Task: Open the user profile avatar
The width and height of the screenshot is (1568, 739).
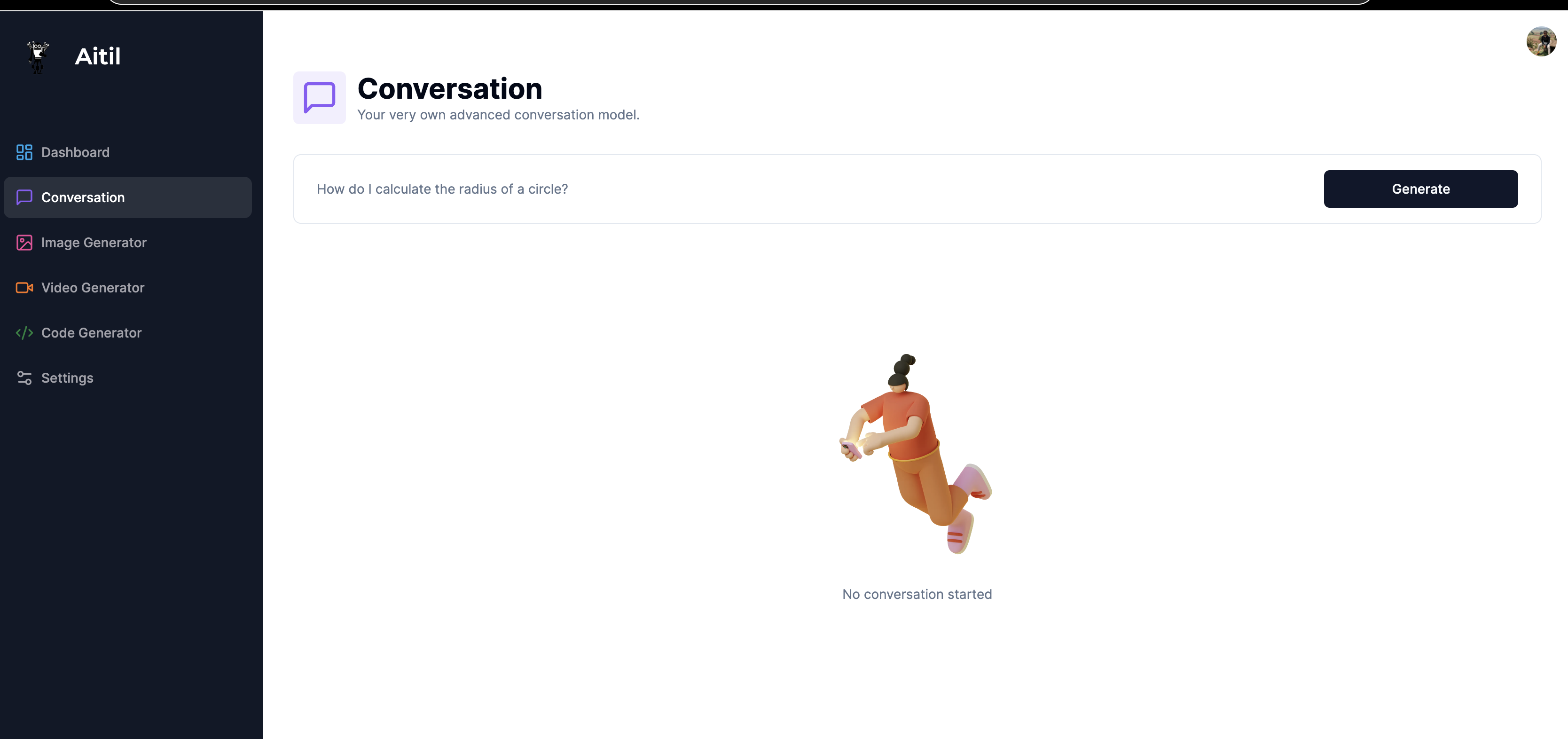Action: (x=1541, y=41)
